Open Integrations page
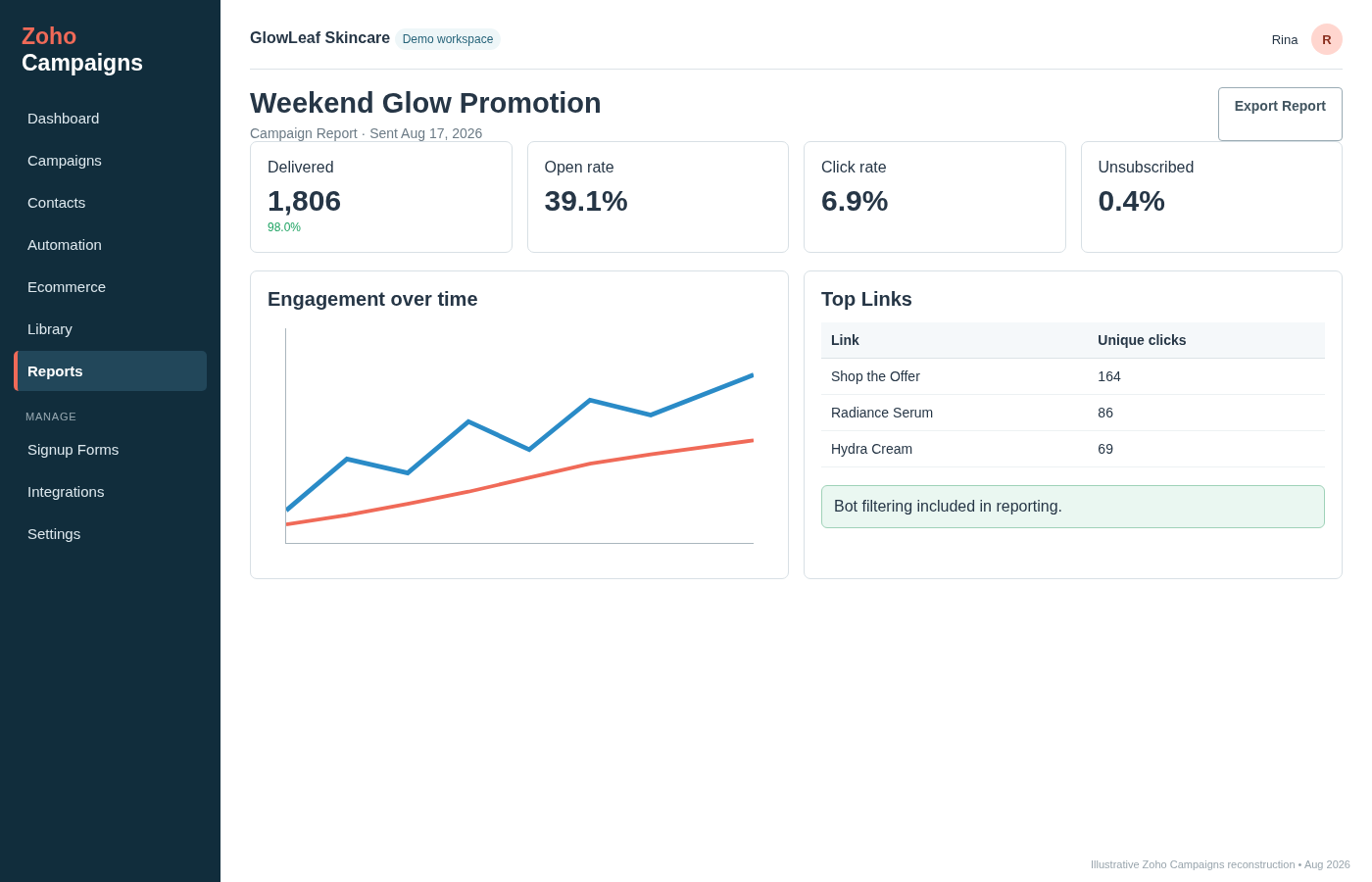This screenshot has width=1372, height=882. point(110,492)
